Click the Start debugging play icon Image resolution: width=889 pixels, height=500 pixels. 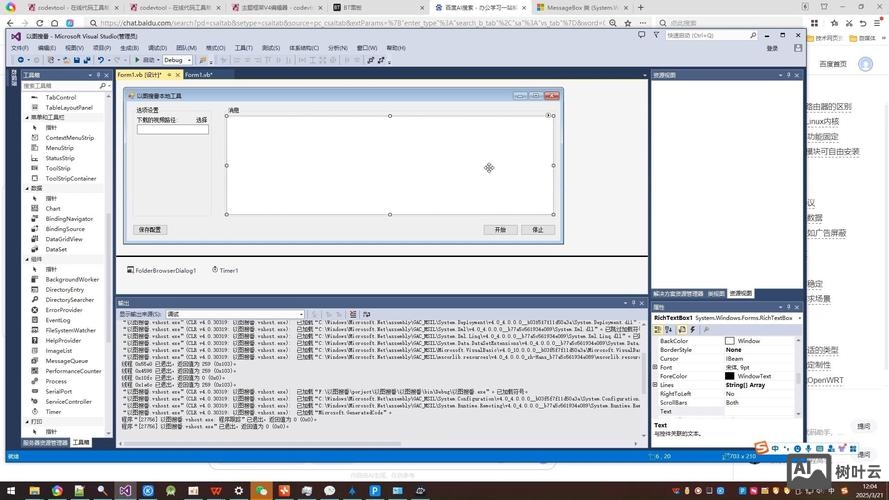pyautogui.click(x=137, y=60)
